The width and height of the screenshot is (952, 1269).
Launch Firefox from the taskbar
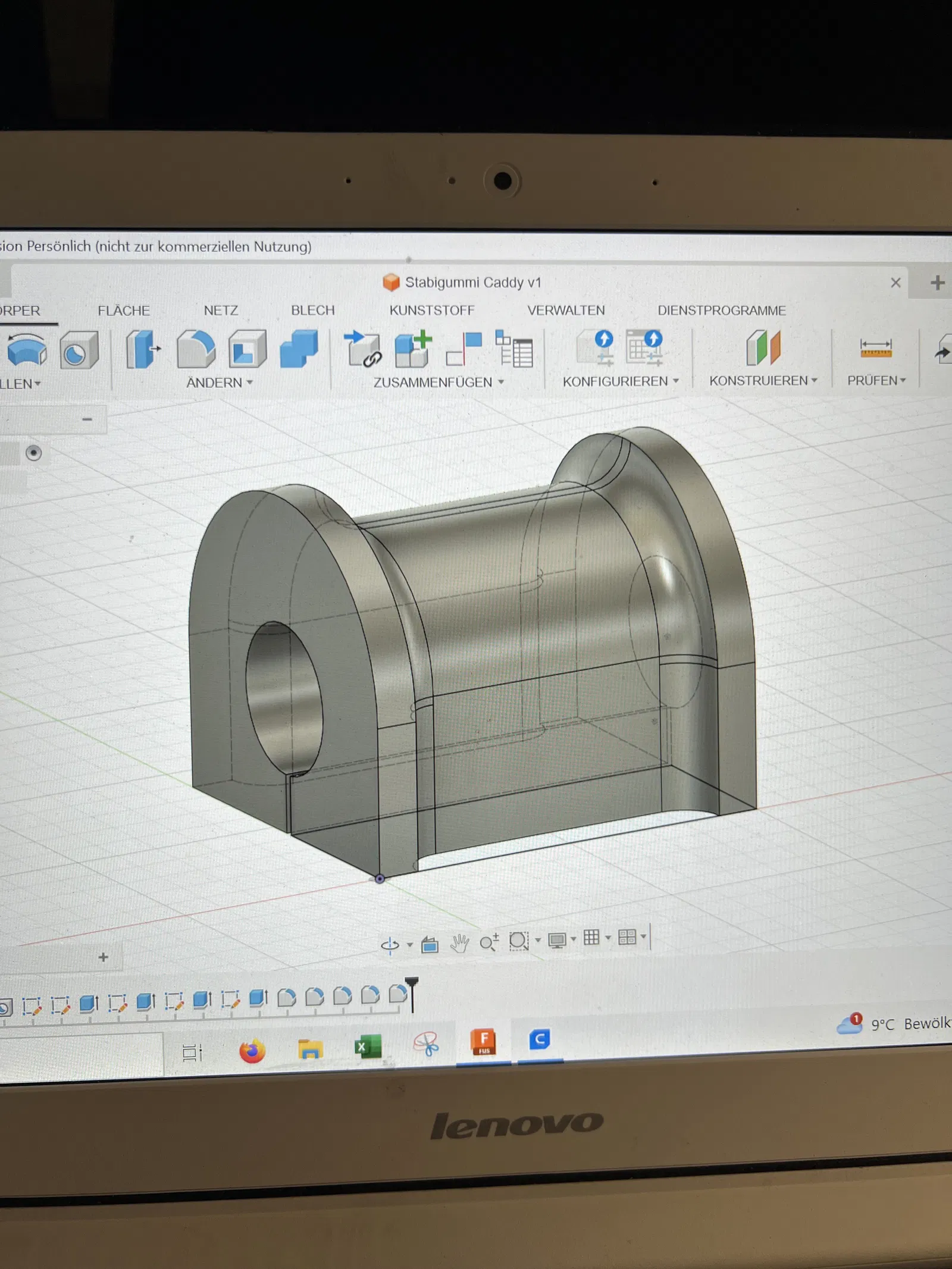click(252, 1051)
